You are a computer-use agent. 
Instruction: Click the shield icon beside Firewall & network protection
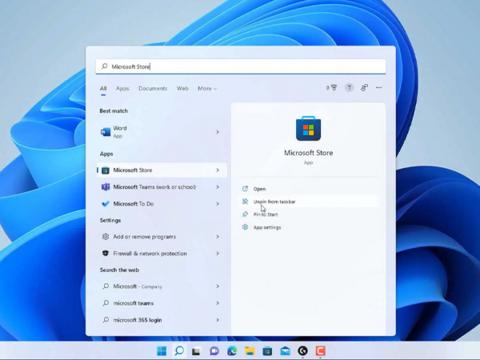[x=105, y=253]
